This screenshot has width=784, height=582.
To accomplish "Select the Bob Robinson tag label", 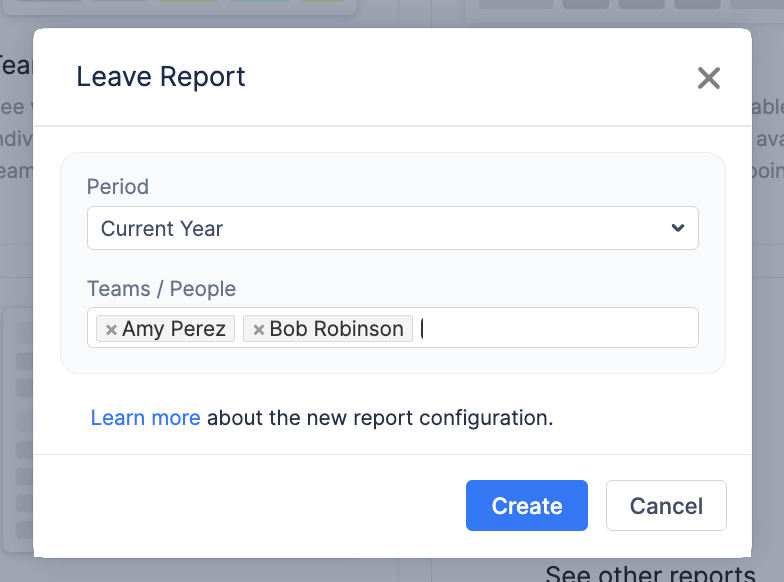I will click(x=337, y=329).
